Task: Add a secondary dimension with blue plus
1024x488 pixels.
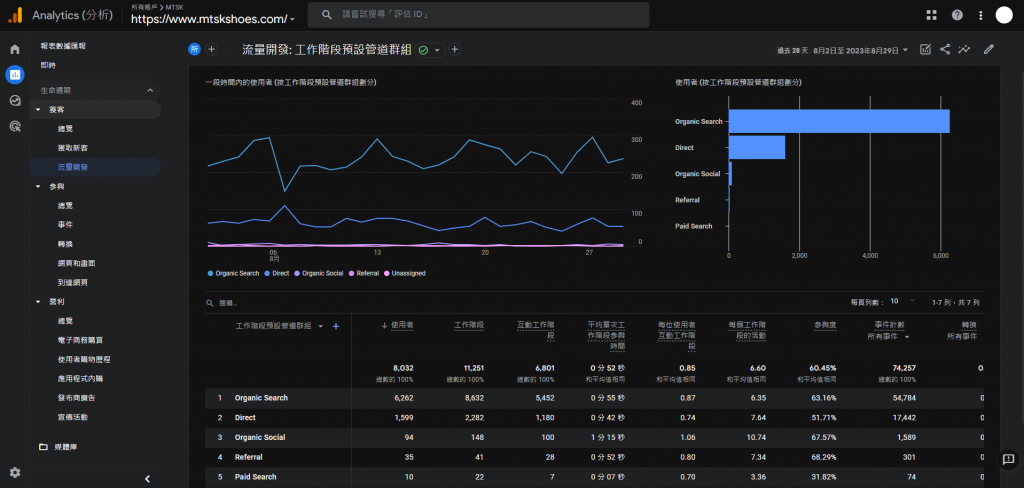Action: [x=336, y=326]
